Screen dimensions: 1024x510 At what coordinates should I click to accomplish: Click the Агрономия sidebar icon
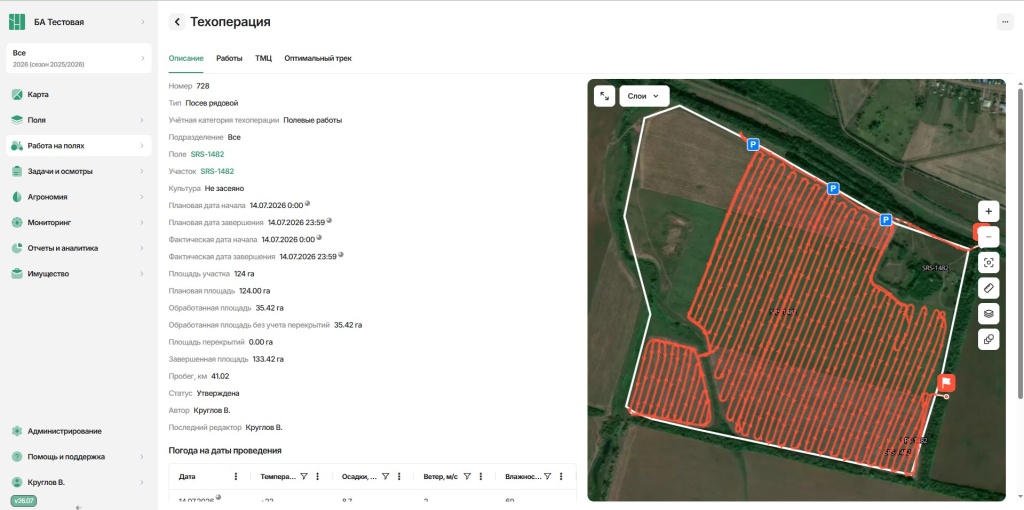click(17, 197)
